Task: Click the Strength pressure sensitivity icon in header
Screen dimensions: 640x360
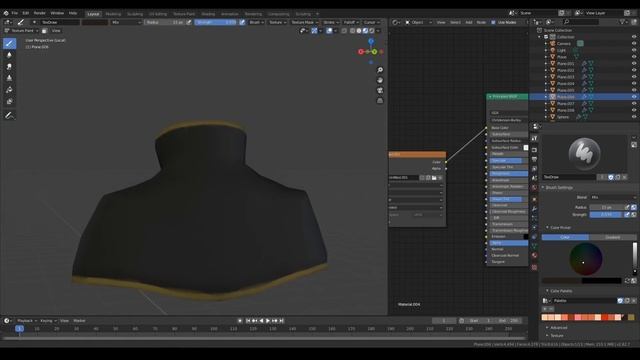Action: tap(242, 22)
